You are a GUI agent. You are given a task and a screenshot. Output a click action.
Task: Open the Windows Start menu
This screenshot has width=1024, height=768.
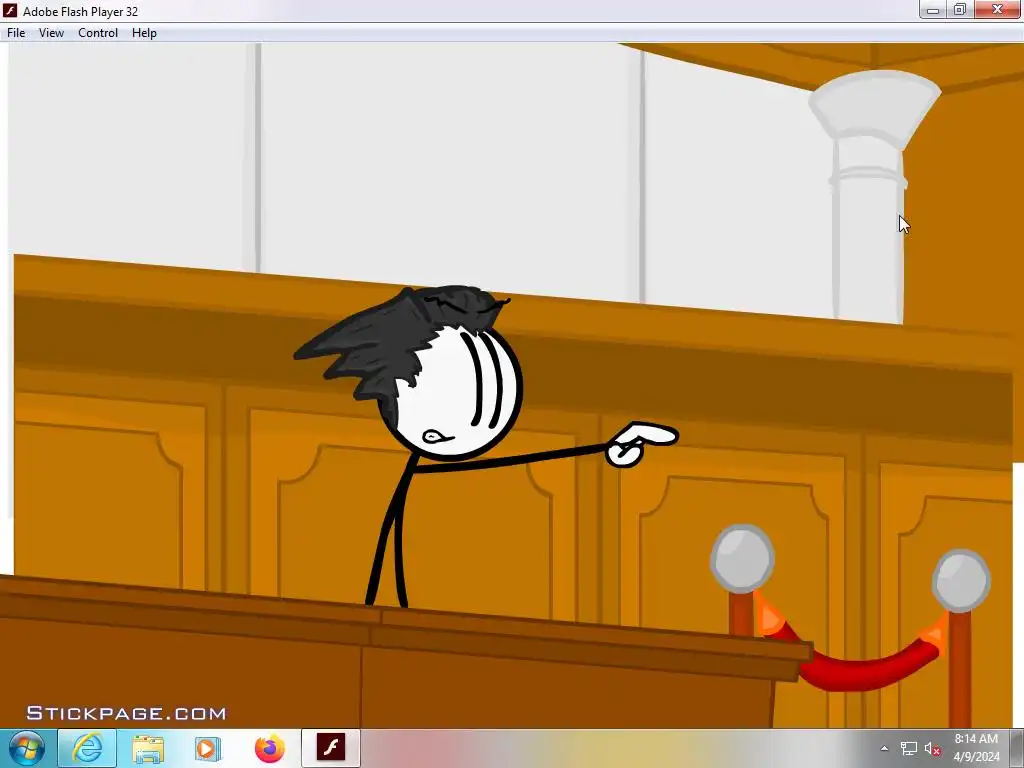(26, 748)
